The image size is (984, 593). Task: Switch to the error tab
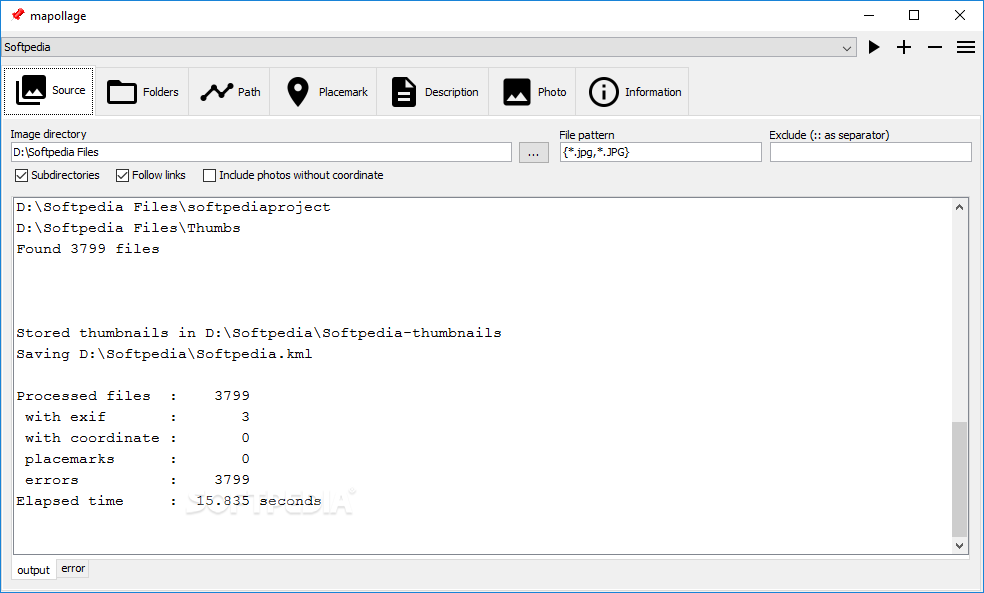(x=73, y=569)
